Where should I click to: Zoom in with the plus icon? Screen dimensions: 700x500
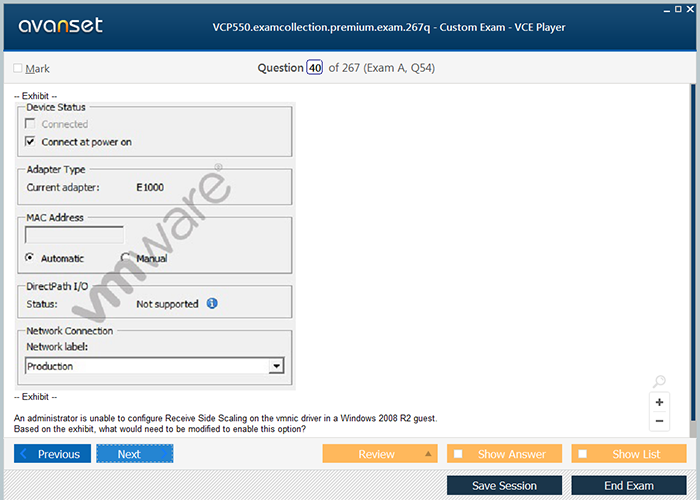(x=659, y=402)
